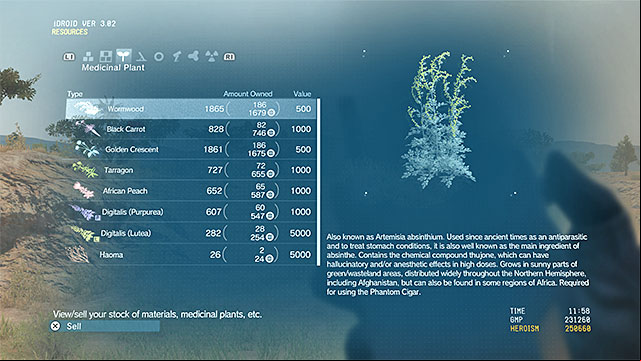Click the HEROISM value 250660
The width and height of the screenshot is (641, 361).
[578, 328]
